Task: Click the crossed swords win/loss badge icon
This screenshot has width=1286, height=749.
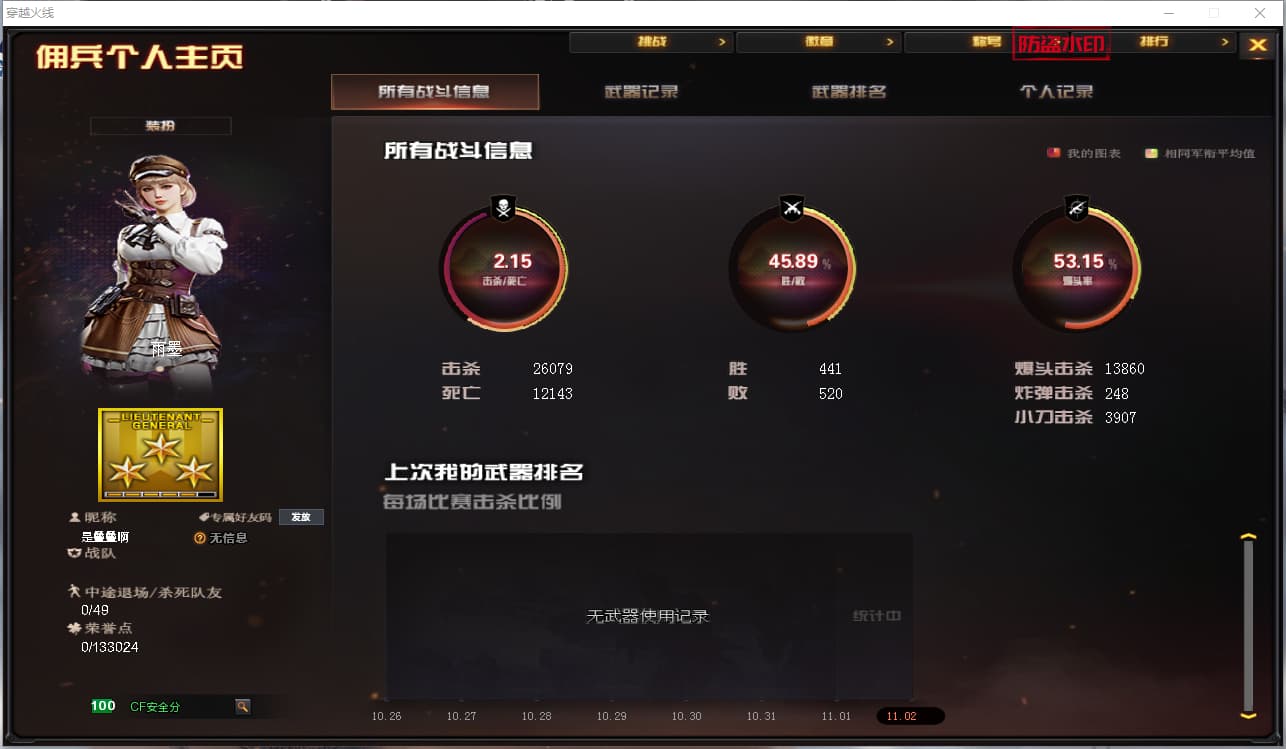Action: coord(792,208)
